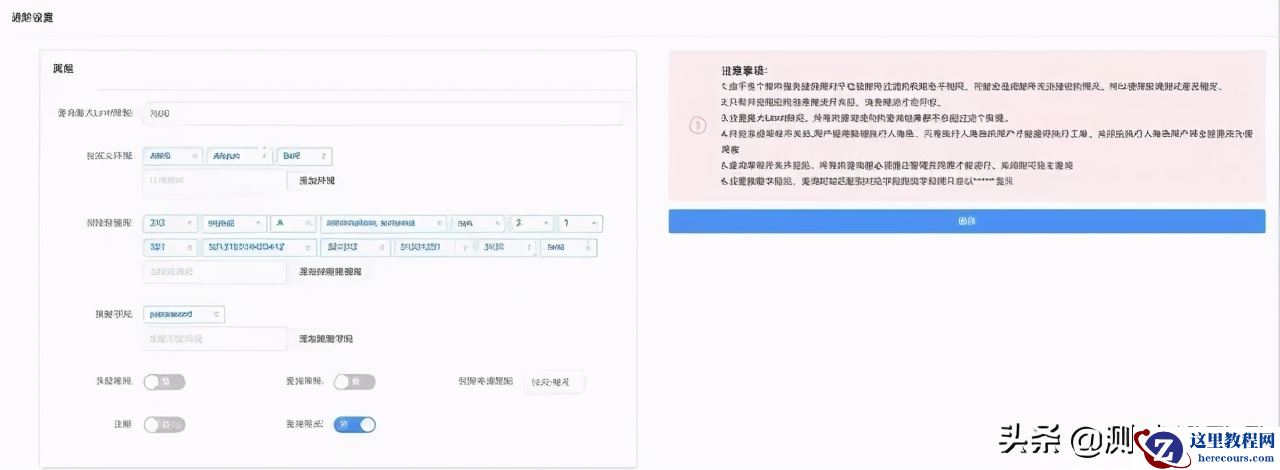Screen dimensions: 1280x470
Task: Turn off the only blue enabled switch
Action: (x=355, y=424)
